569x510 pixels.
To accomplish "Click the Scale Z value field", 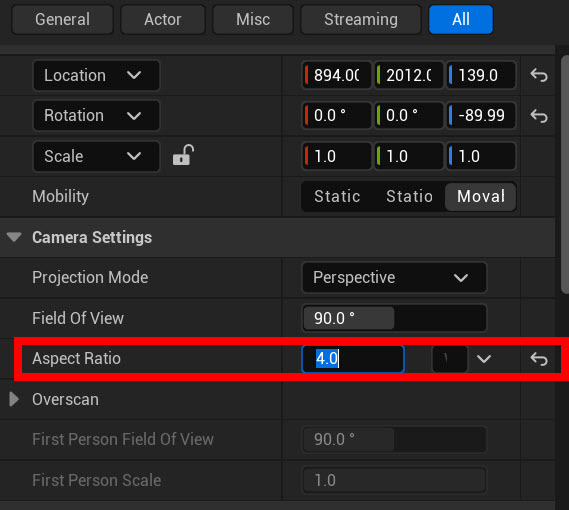I will [x=481, y=156].
